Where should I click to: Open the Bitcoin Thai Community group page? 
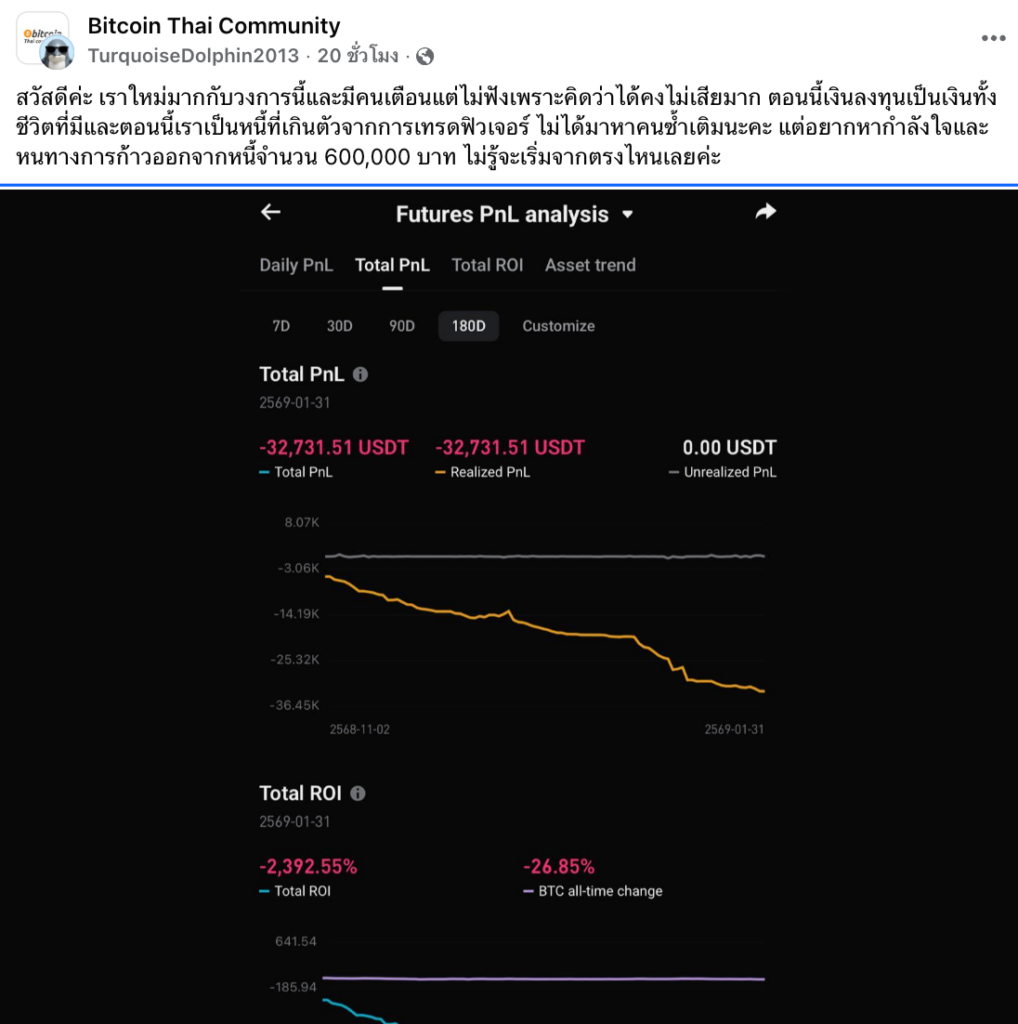coord(214,26)
